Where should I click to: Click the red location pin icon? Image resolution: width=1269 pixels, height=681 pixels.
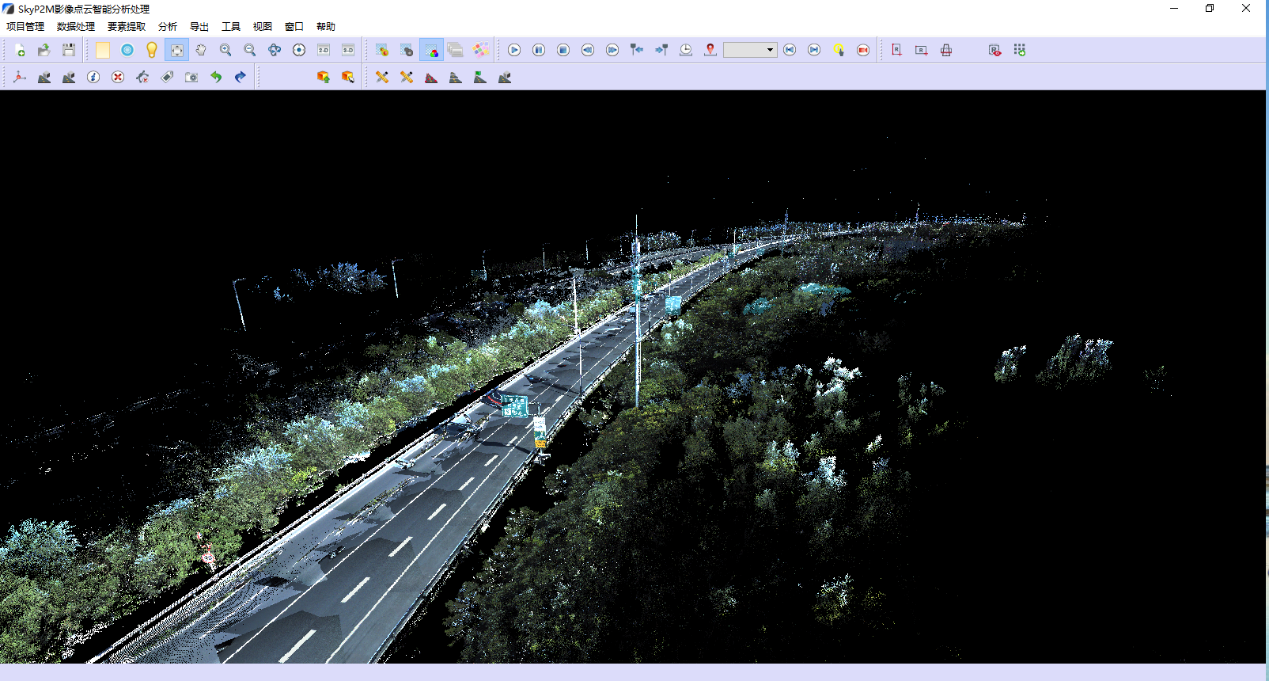[710, 50]
